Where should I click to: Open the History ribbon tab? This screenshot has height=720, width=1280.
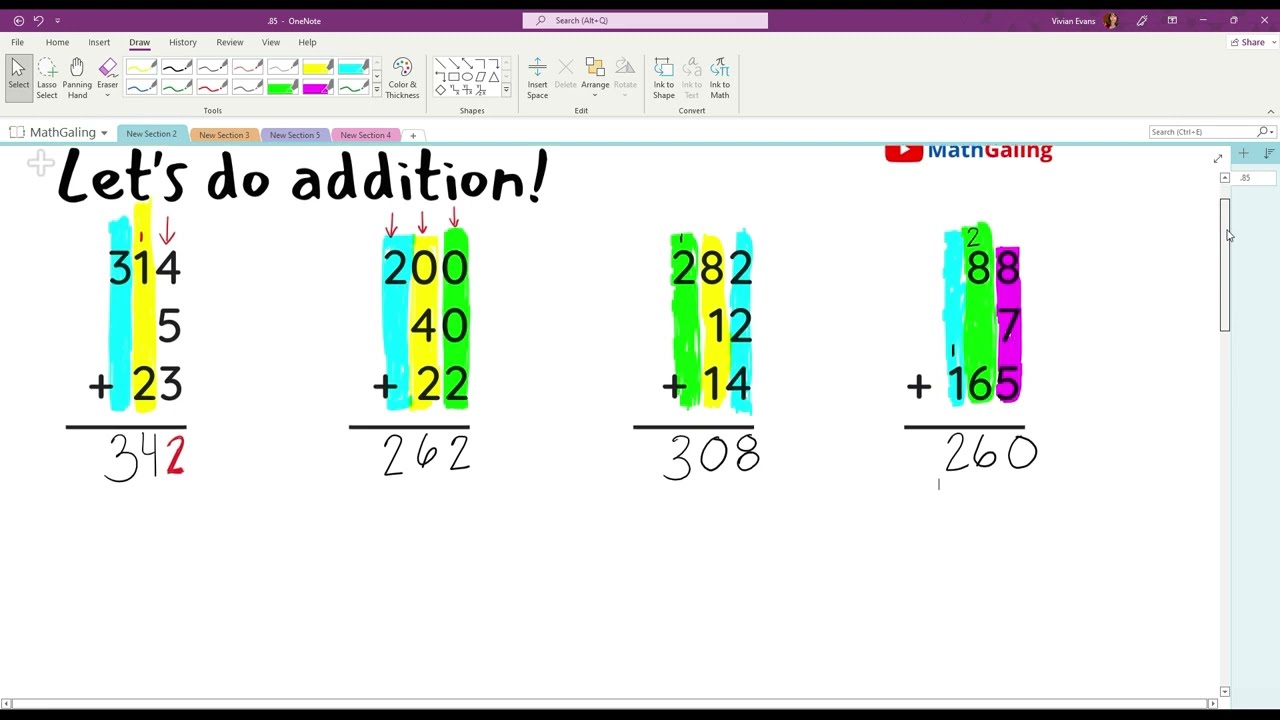coord(183,42)
